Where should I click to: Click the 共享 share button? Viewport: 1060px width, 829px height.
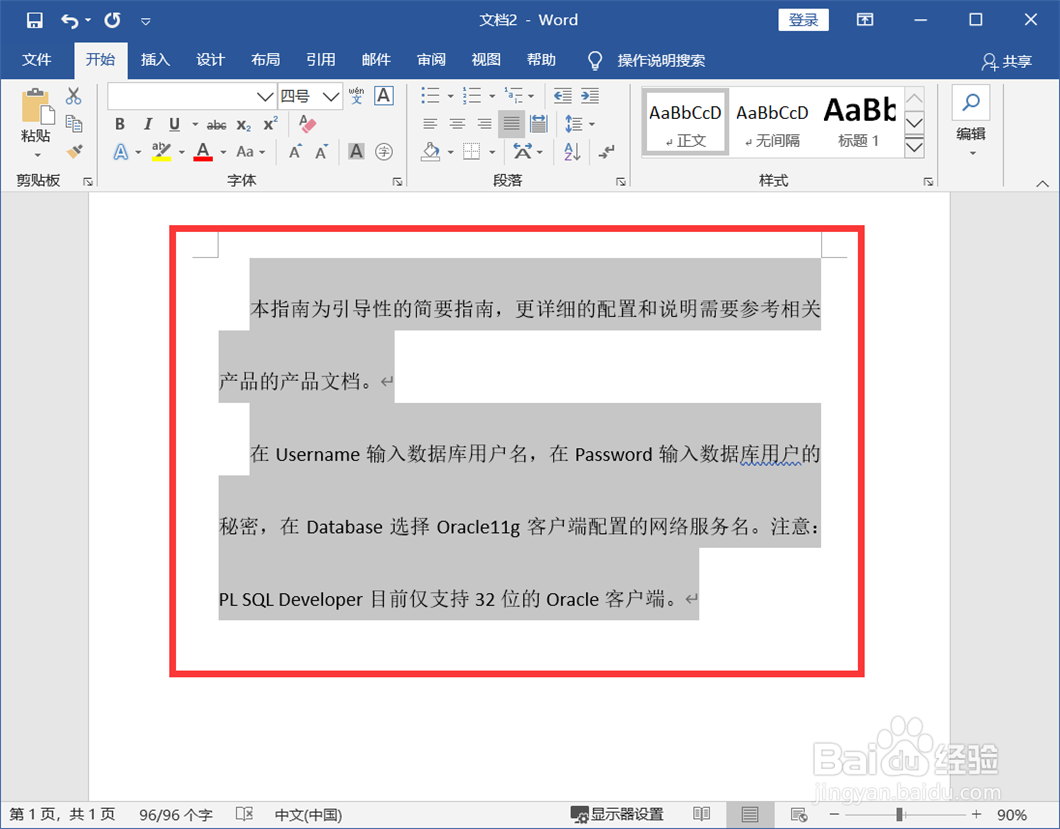click(x=1007, y=62)
